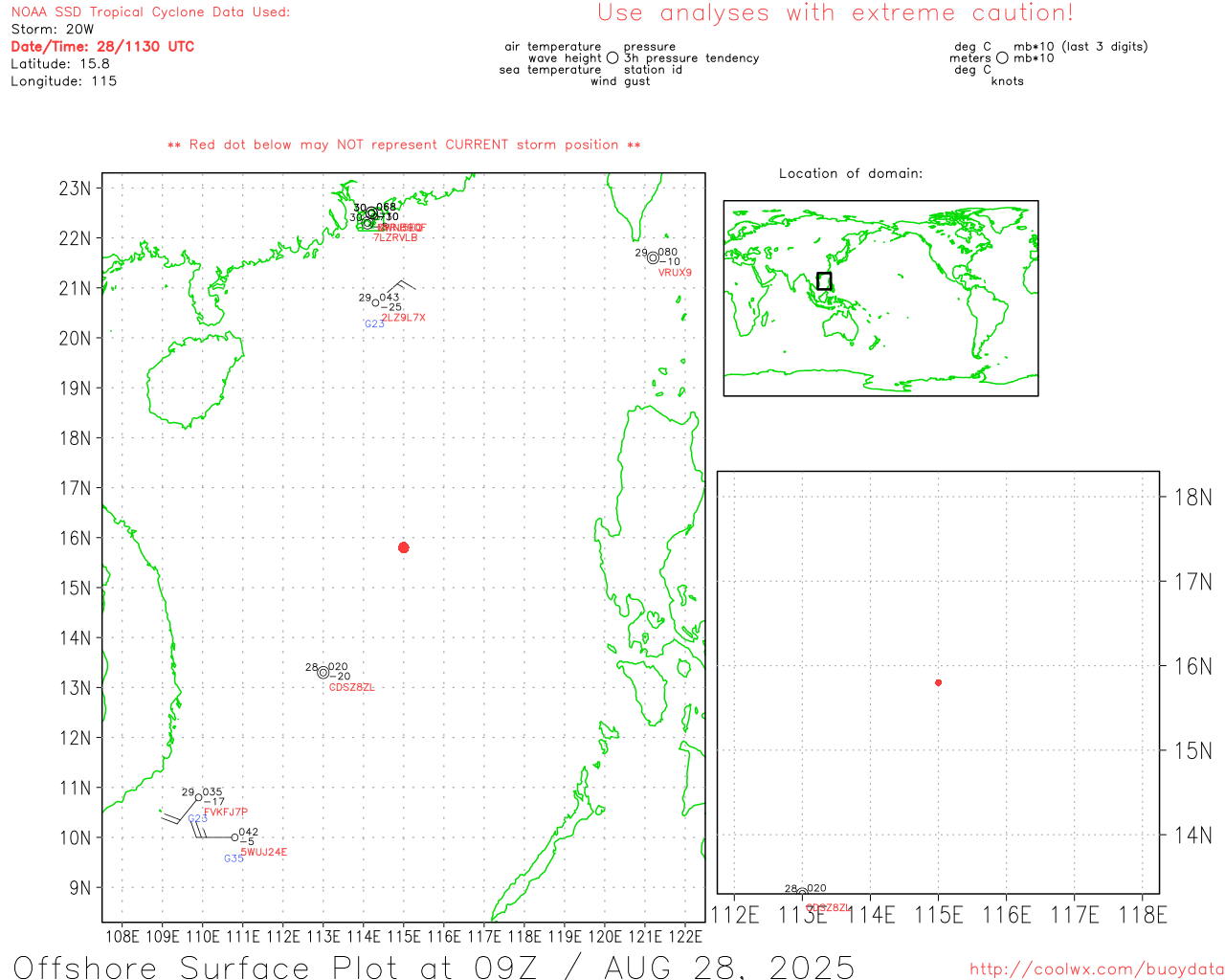Click the CDSZ8ZL label in the inset map
Image resolution: width=1225 pixels, height=980 pixels.
[x=829, y=907]
